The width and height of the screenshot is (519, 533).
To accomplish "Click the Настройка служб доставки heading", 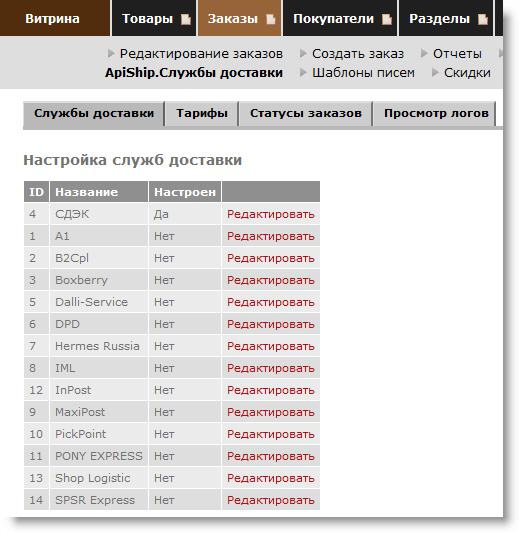I will [x=133, y=160].
